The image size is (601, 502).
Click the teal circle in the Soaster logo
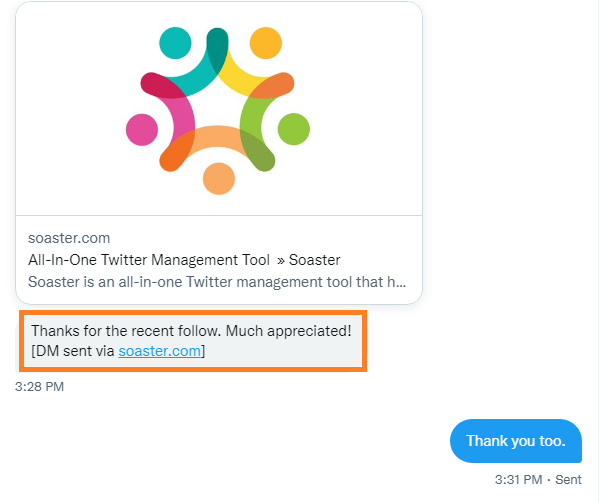click(175, 43)
